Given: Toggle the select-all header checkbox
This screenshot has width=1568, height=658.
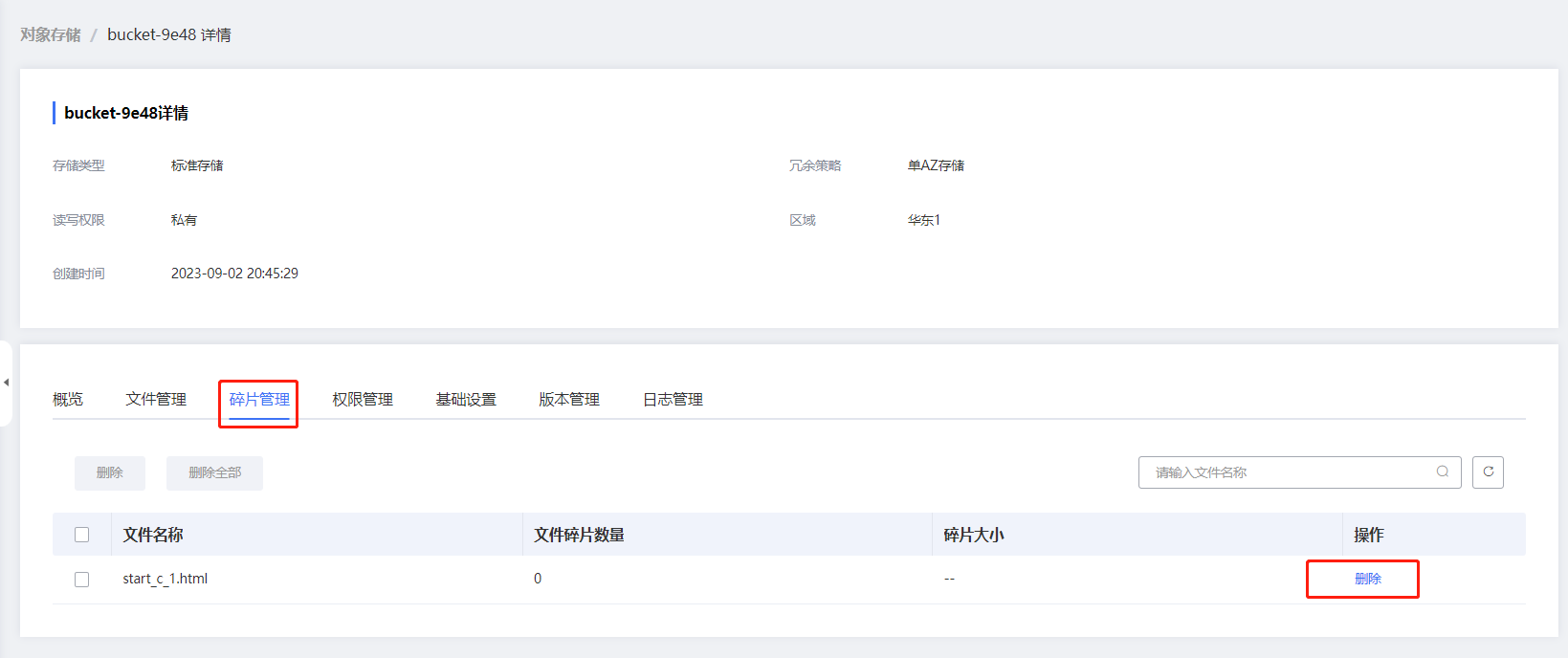Looking at the screenshot, I should coord(82,535).
